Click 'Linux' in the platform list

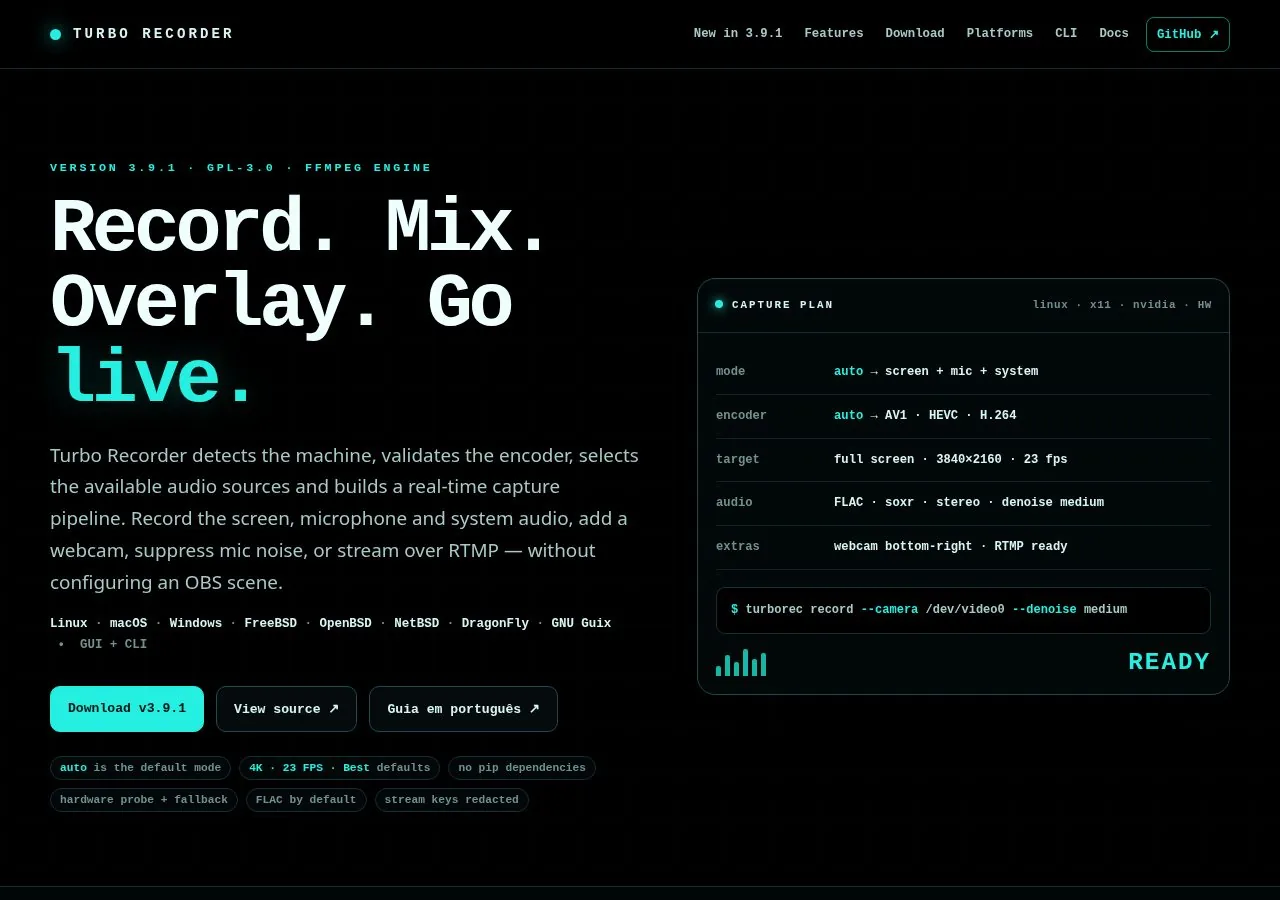pos(69,624)
